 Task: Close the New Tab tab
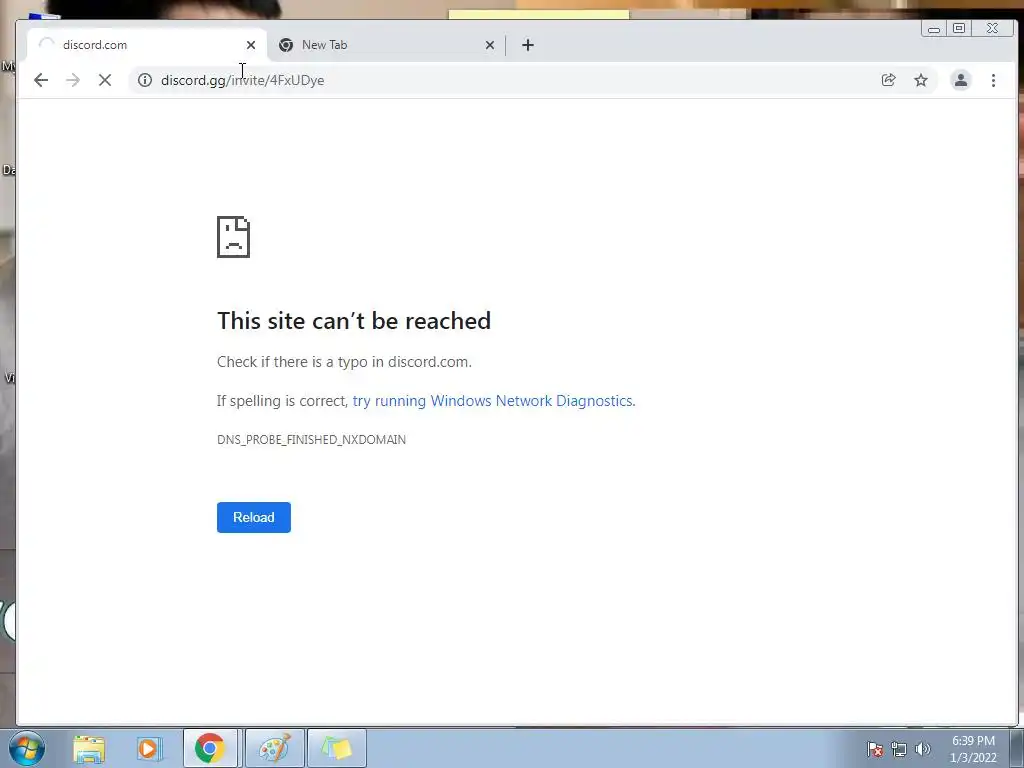tap(490, 45)
